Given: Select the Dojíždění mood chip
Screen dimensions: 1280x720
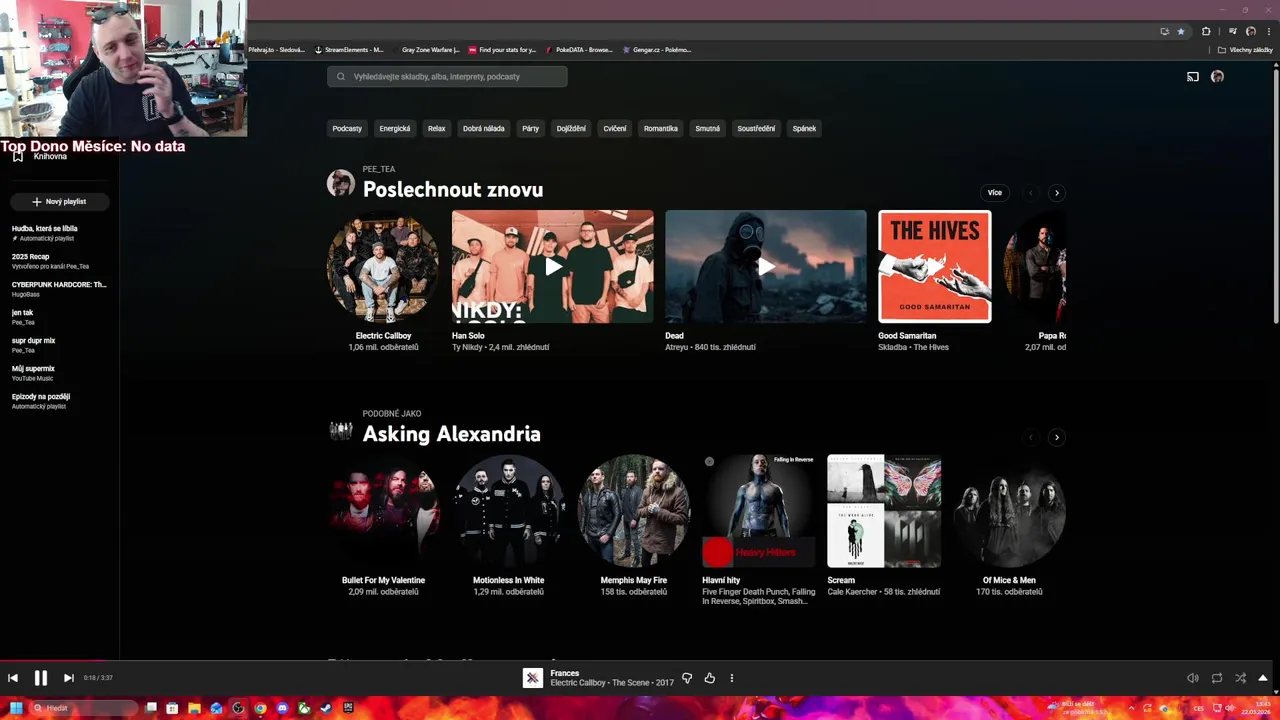Looking at the screenshot, I should coord(571,128).
